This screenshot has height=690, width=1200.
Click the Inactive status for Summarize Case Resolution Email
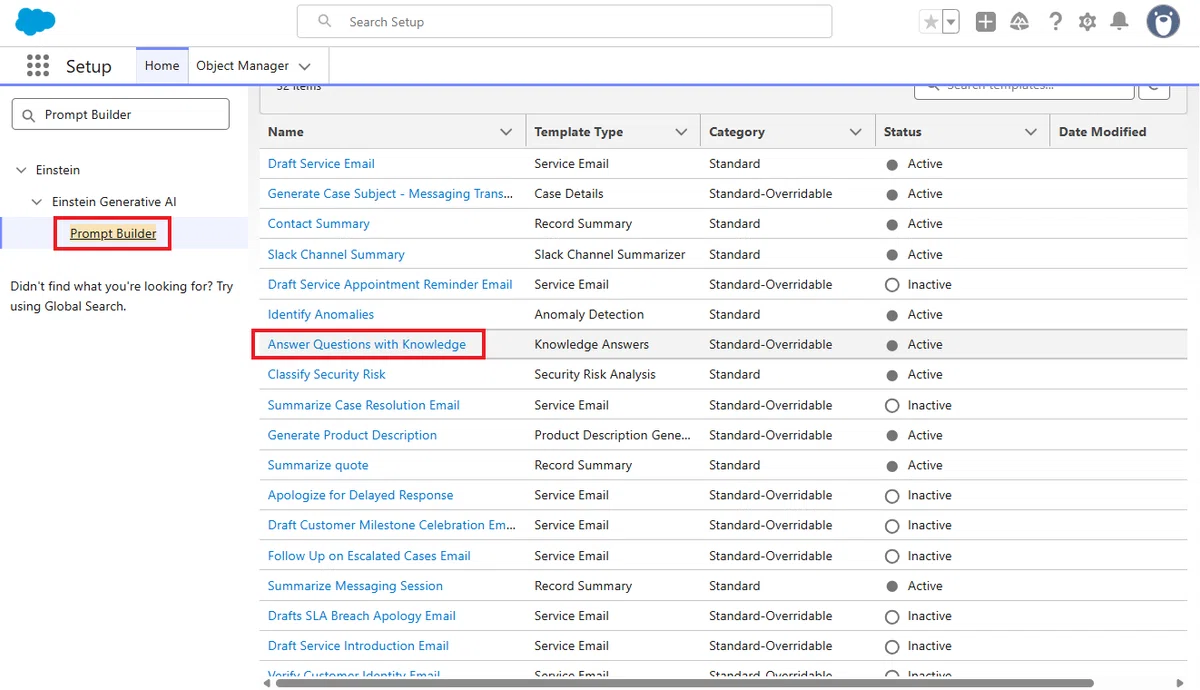[x=918, y=406]
